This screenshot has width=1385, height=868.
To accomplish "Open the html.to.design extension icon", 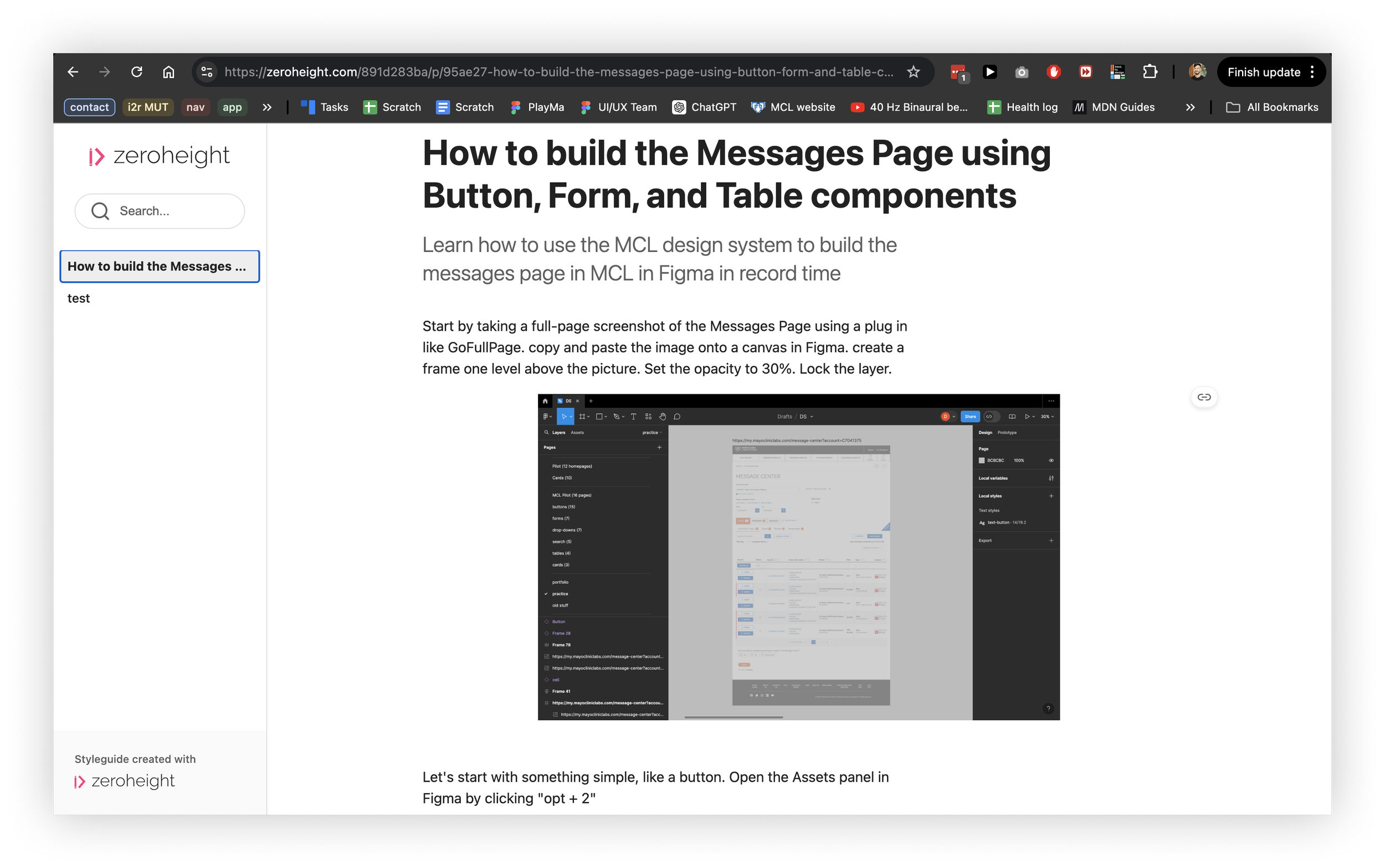I will click(x=1117, y=72).
